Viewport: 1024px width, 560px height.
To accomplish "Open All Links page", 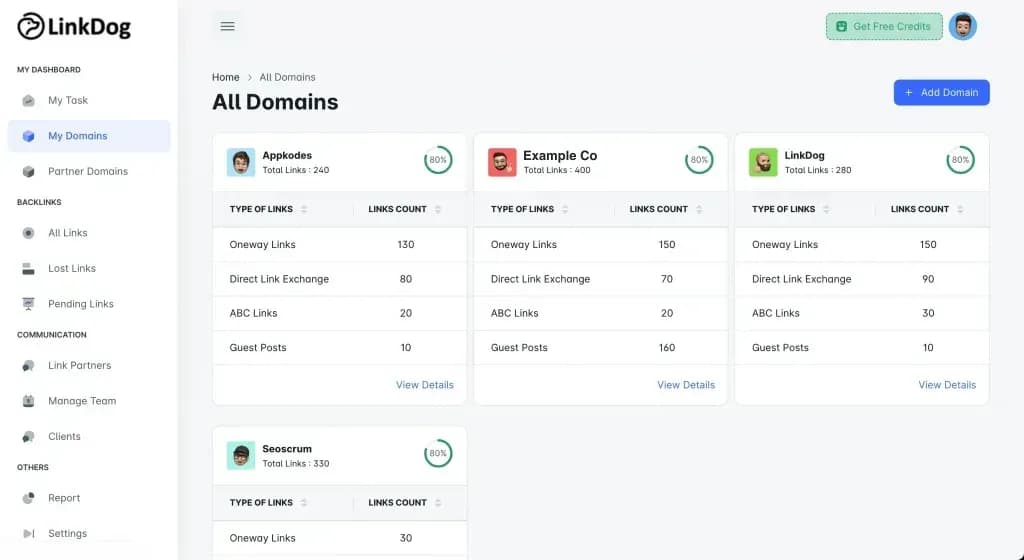I will coord(89,233).
